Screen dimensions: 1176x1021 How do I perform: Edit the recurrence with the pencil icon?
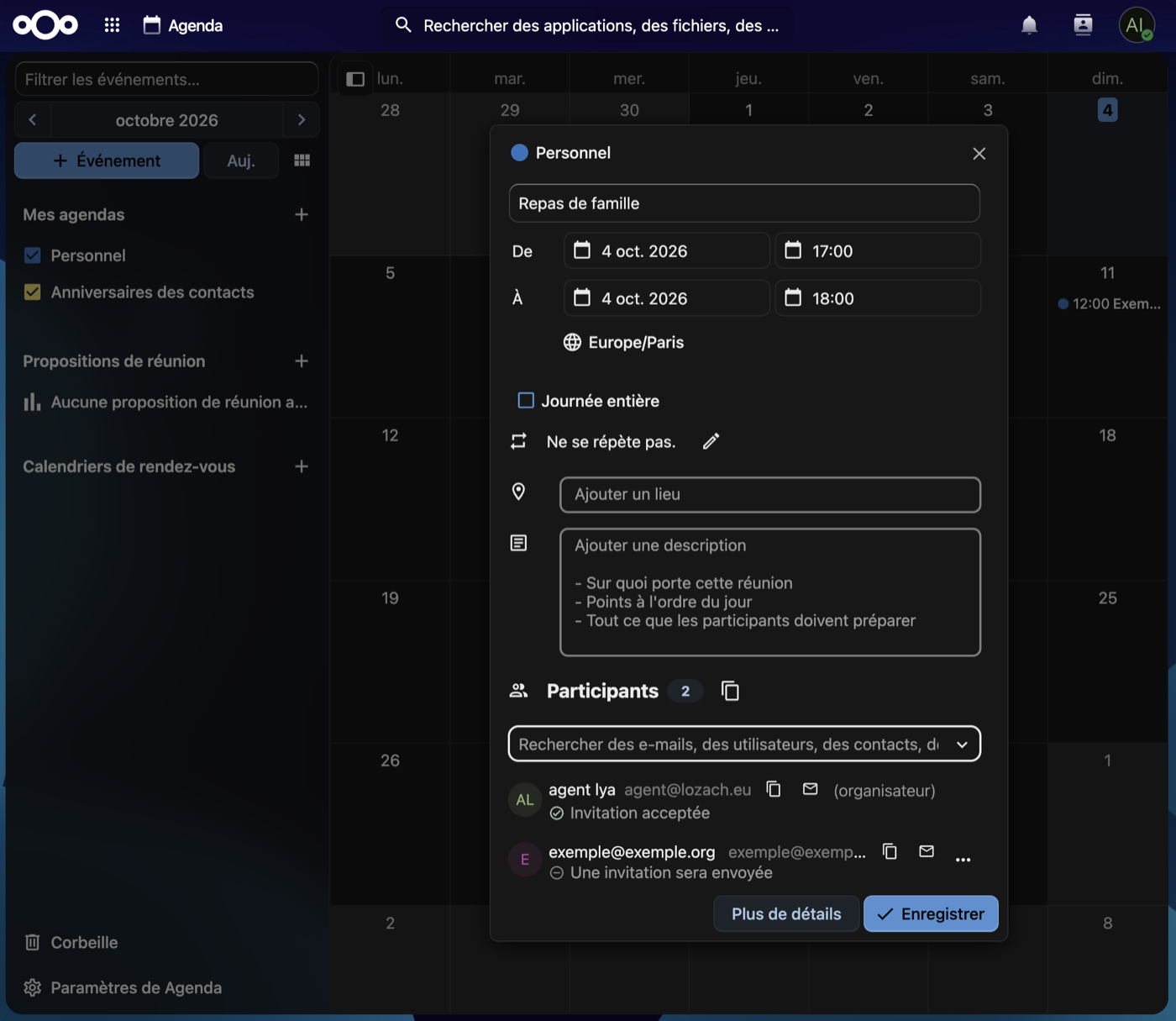click(711, 441)
